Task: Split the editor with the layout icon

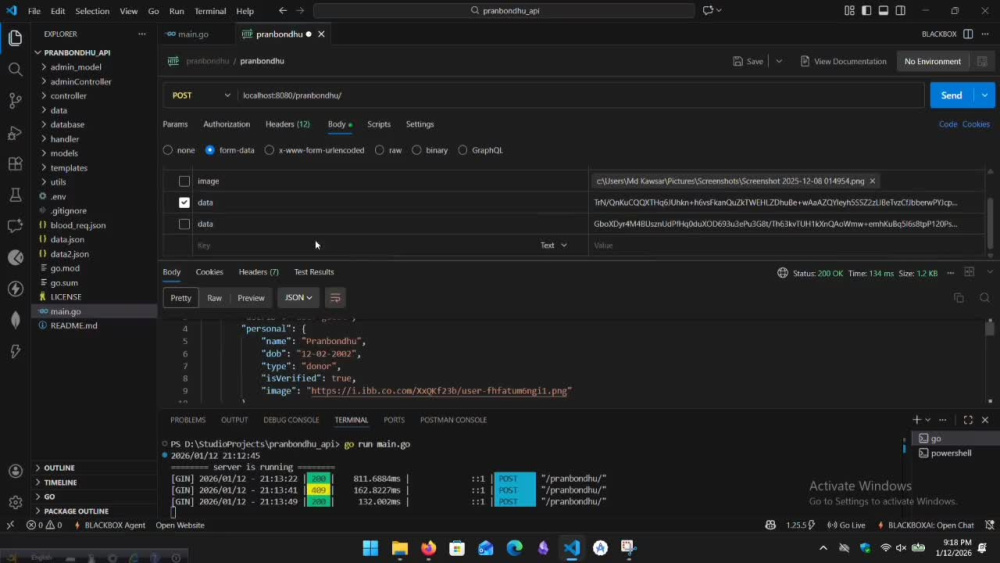Action: (x=968, y=34)
